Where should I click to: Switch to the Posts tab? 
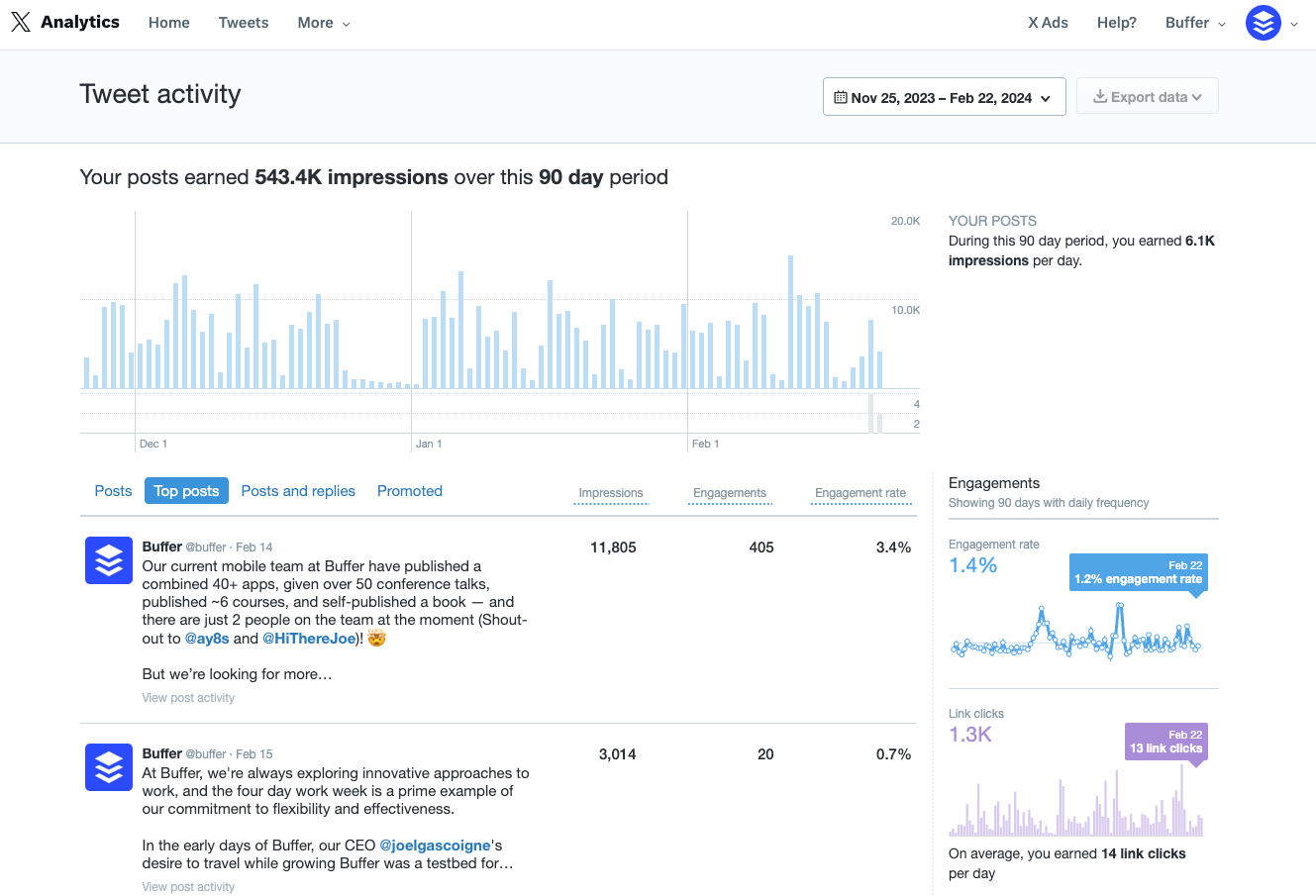[x=113, y=491]
